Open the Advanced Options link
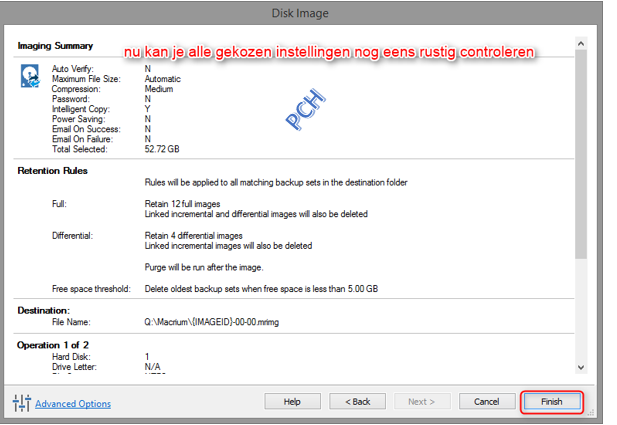Screen dimensions: 617x425 [73, 404]
